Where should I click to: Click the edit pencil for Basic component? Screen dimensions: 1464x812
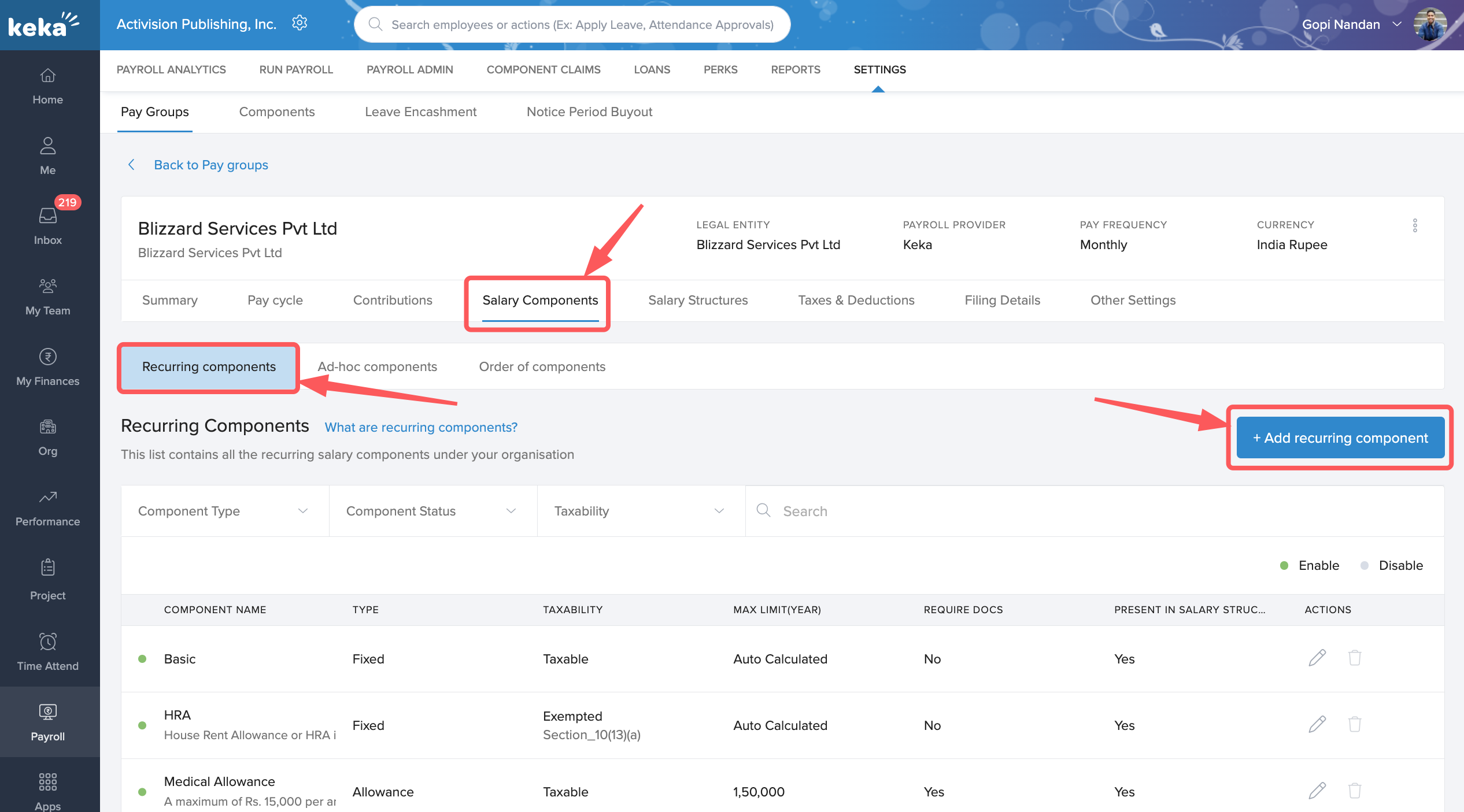click(x=1317, y=658)
